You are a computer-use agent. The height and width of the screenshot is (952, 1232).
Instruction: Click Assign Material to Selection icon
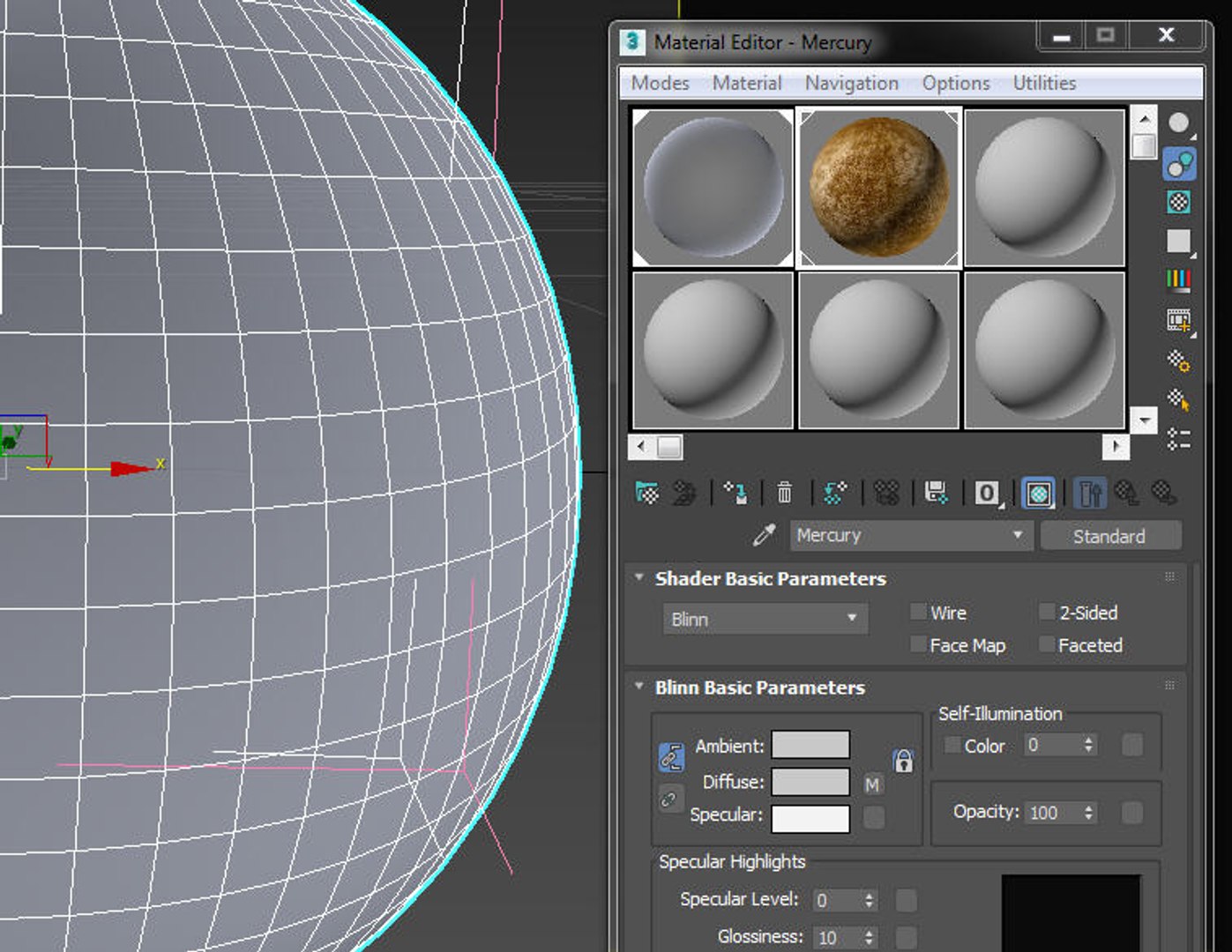[x=736, y=493]
